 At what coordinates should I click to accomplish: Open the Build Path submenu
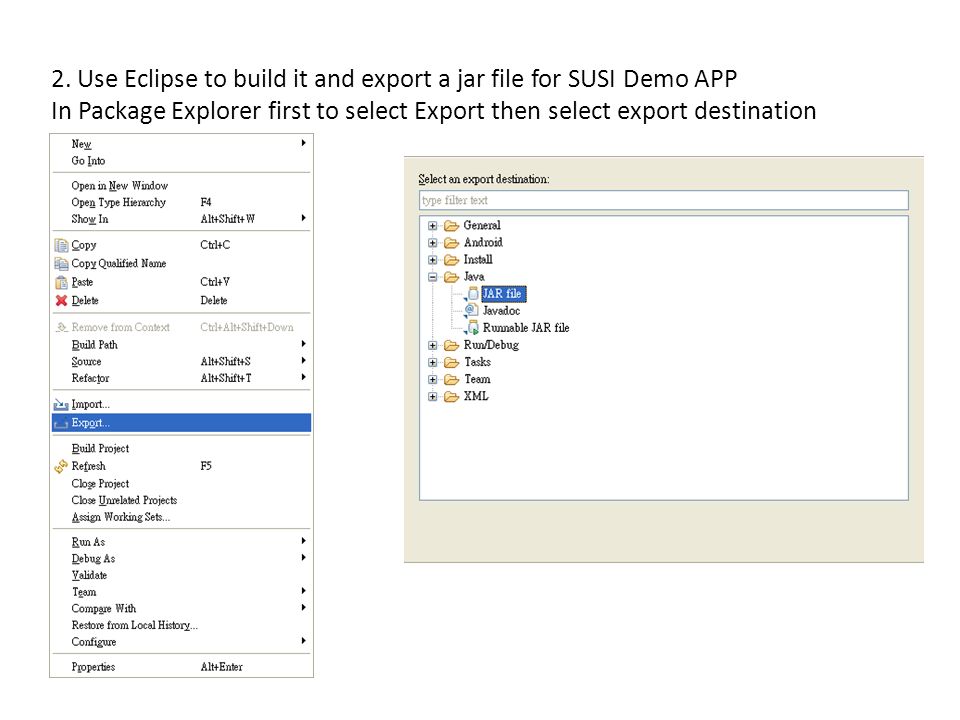[x=182, y=345]
